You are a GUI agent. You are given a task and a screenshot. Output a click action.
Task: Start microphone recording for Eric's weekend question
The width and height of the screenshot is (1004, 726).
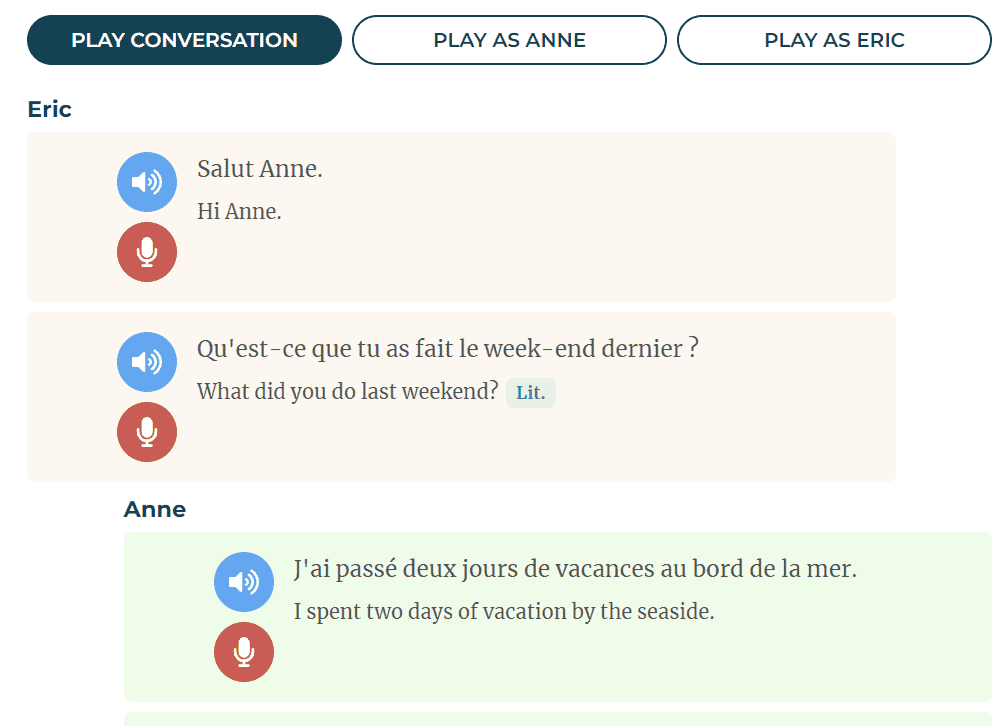point(147,432)
